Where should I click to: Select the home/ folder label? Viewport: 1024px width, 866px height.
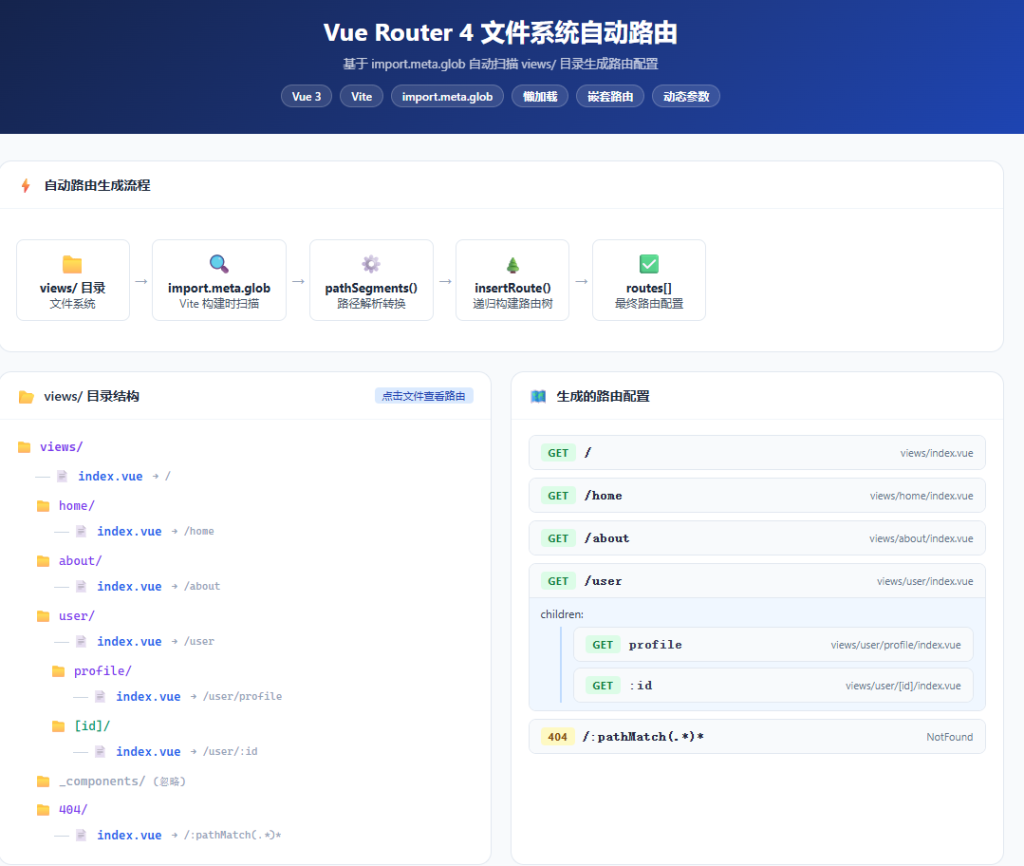tap(77, 505)
